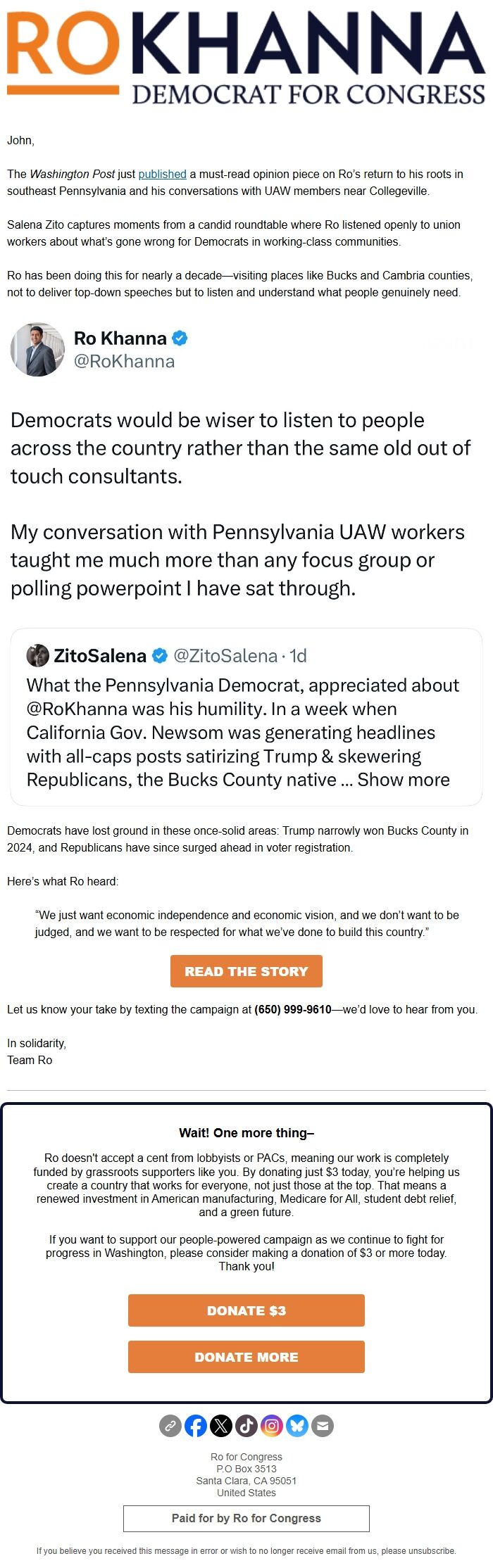The image size is (493, 1568).
Task: Click ZitoSalena's small avatar in quoted tweet
Action: click(x=37, y=656)
